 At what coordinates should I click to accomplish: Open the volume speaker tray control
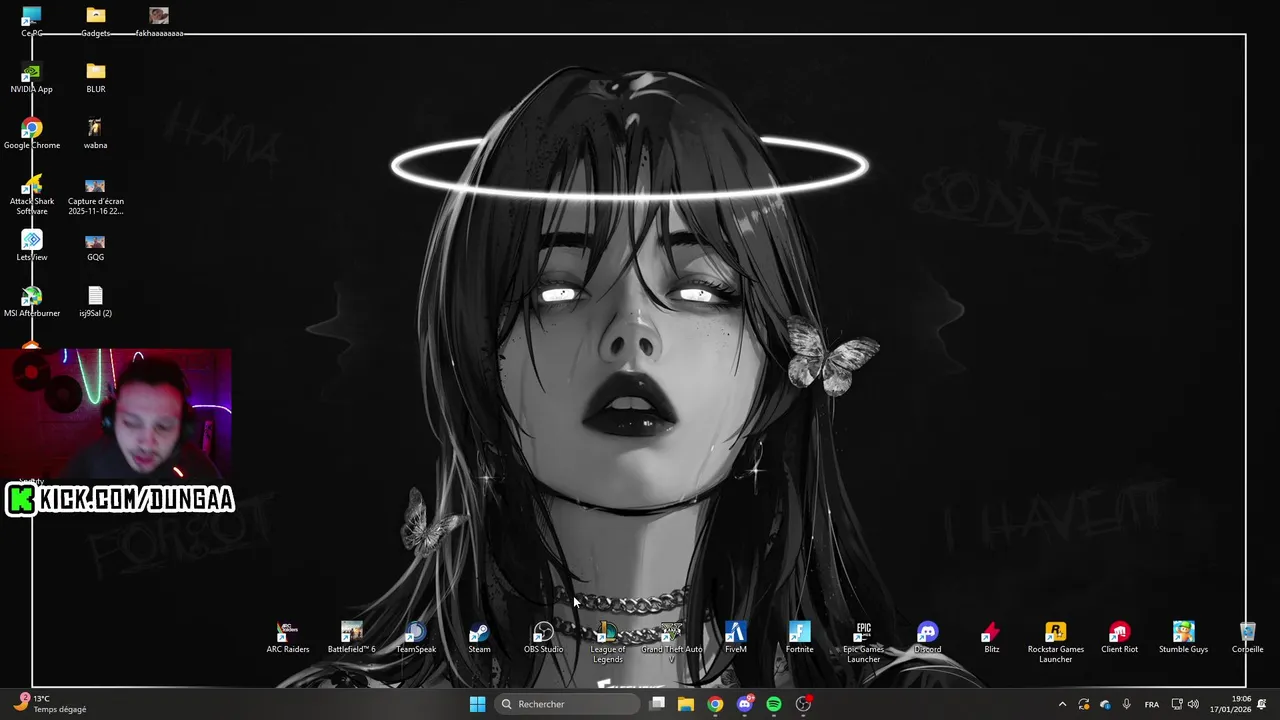tap(1193, 704)
